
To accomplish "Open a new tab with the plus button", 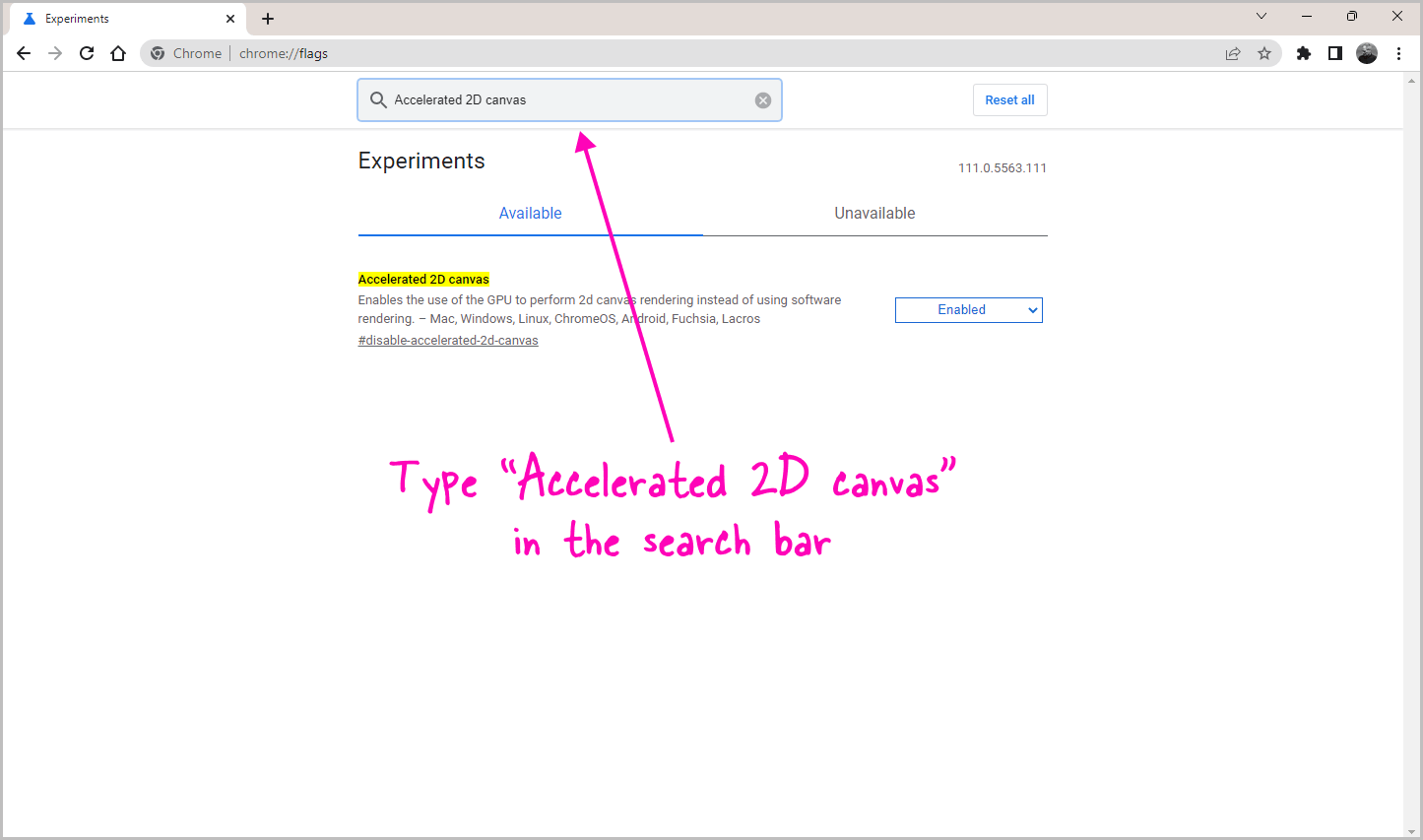I will 268,18.
